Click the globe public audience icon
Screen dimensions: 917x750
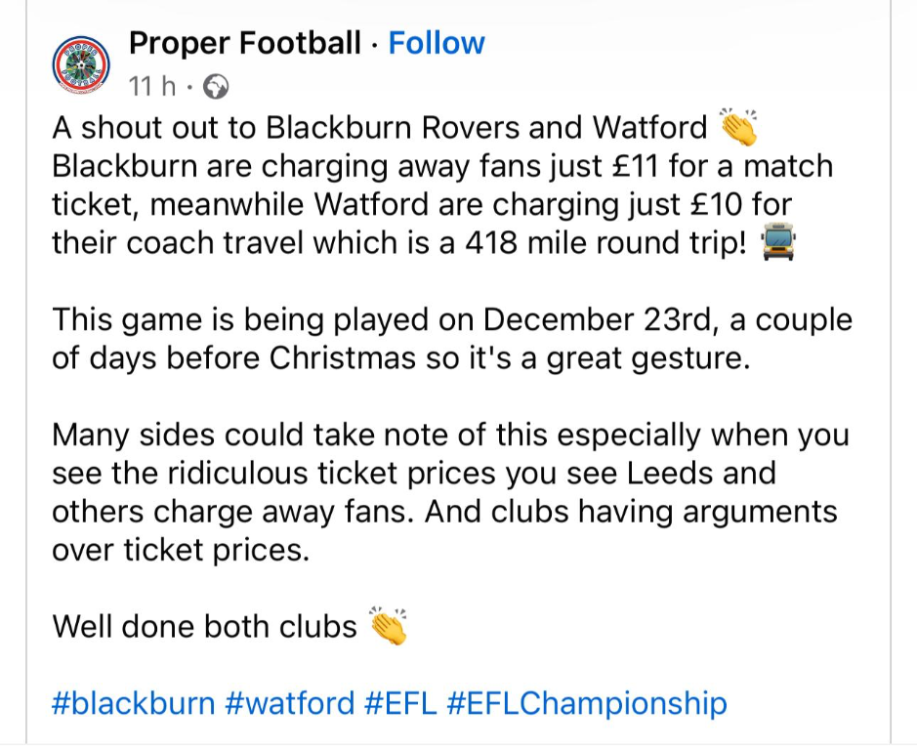(215, 88)
